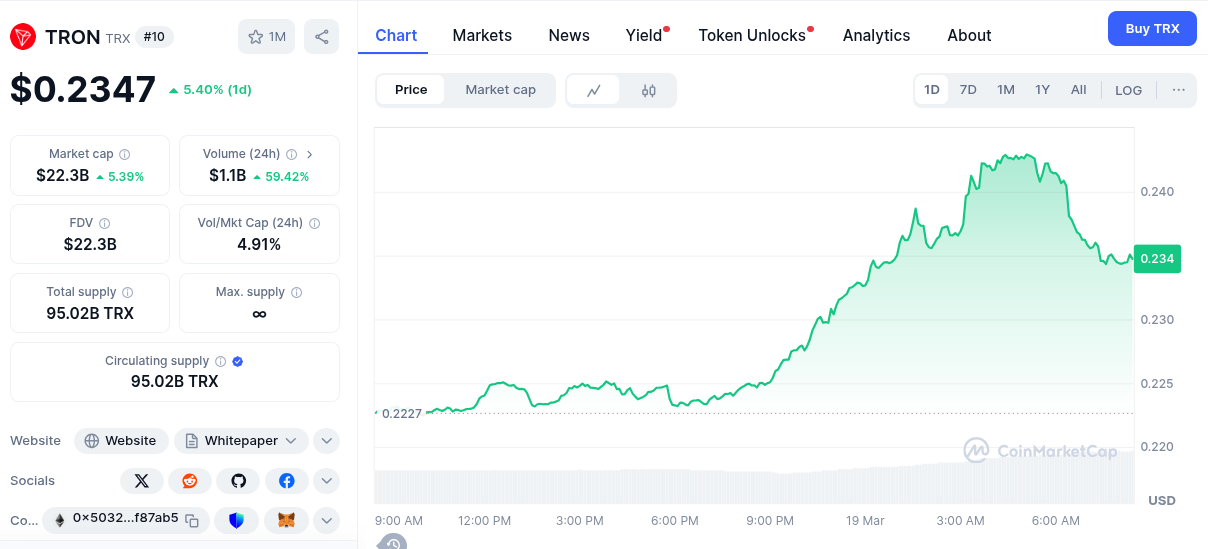This screenshot has width=1208, height=549.
Task: Click the $0.2347 price text
Action: [83, 89]
